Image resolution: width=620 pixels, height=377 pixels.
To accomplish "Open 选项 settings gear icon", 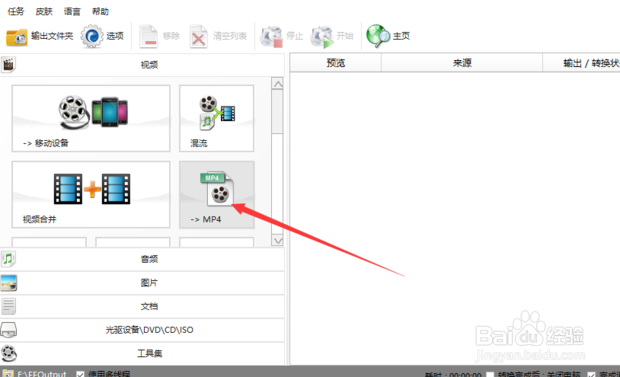I will [x=92, y=36].
